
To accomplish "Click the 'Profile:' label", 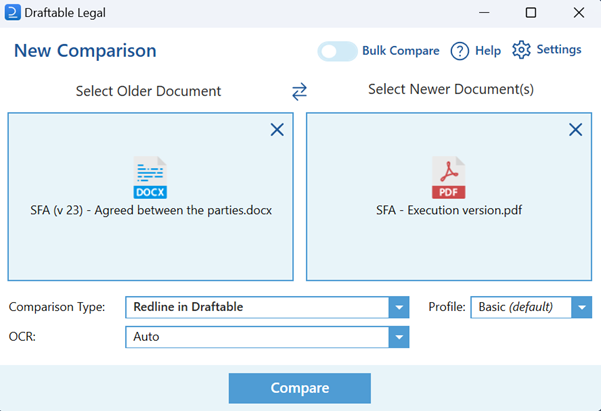I will tap(447, 307).
